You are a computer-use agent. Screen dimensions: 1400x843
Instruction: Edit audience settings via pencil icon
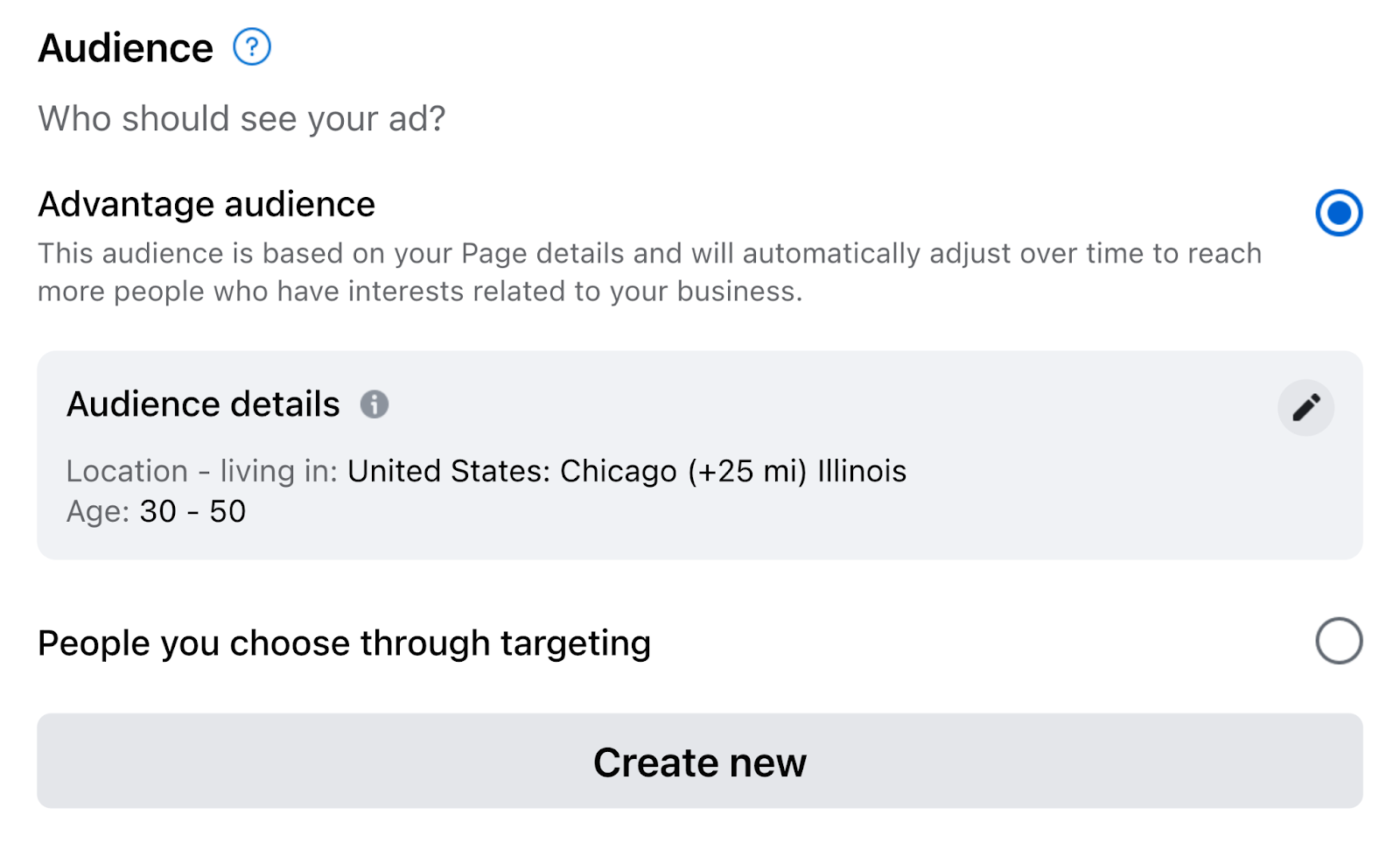[x=1305, y=407]
